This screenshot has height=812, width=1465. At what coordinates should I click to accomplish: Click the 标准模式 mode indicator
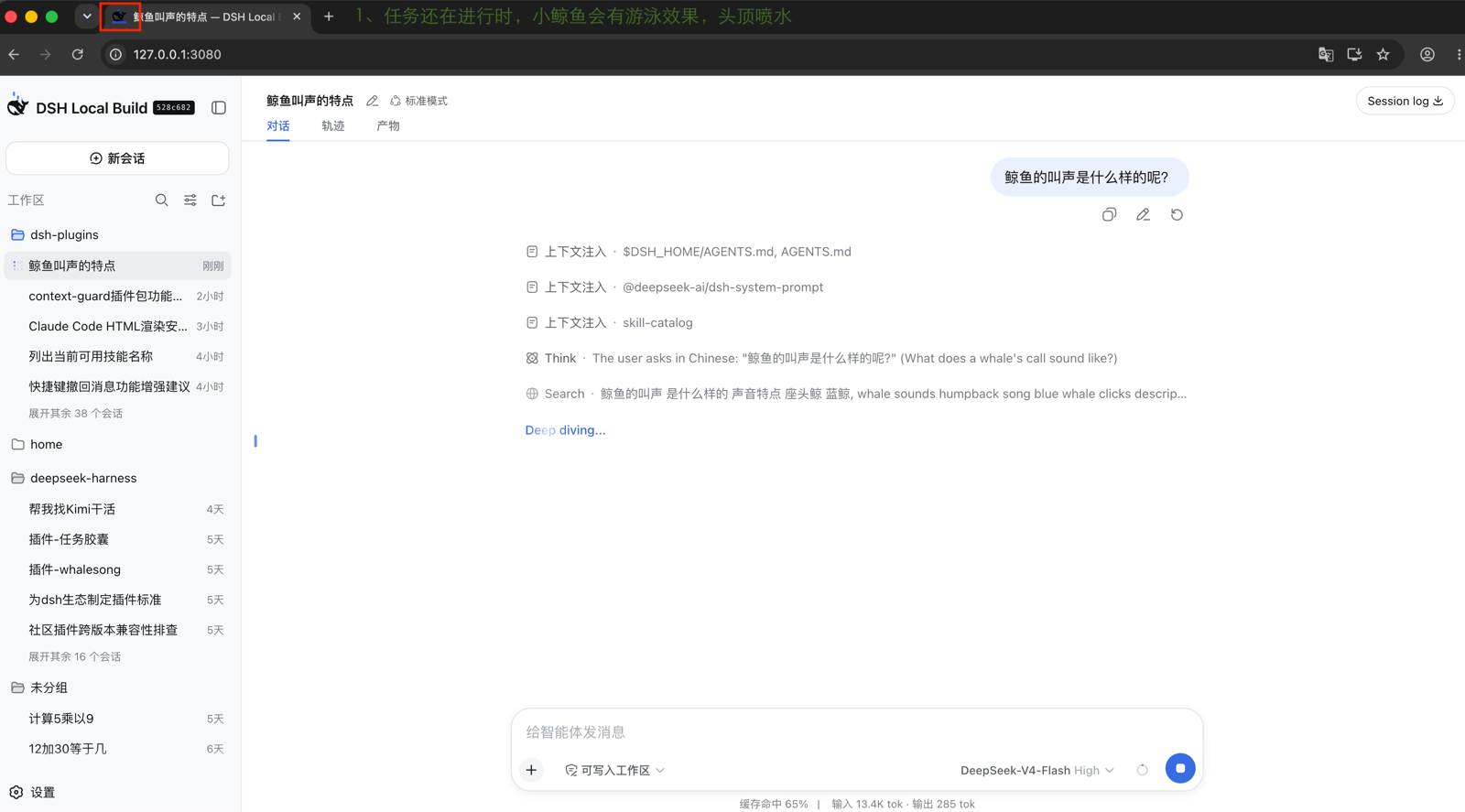[418, 101]
